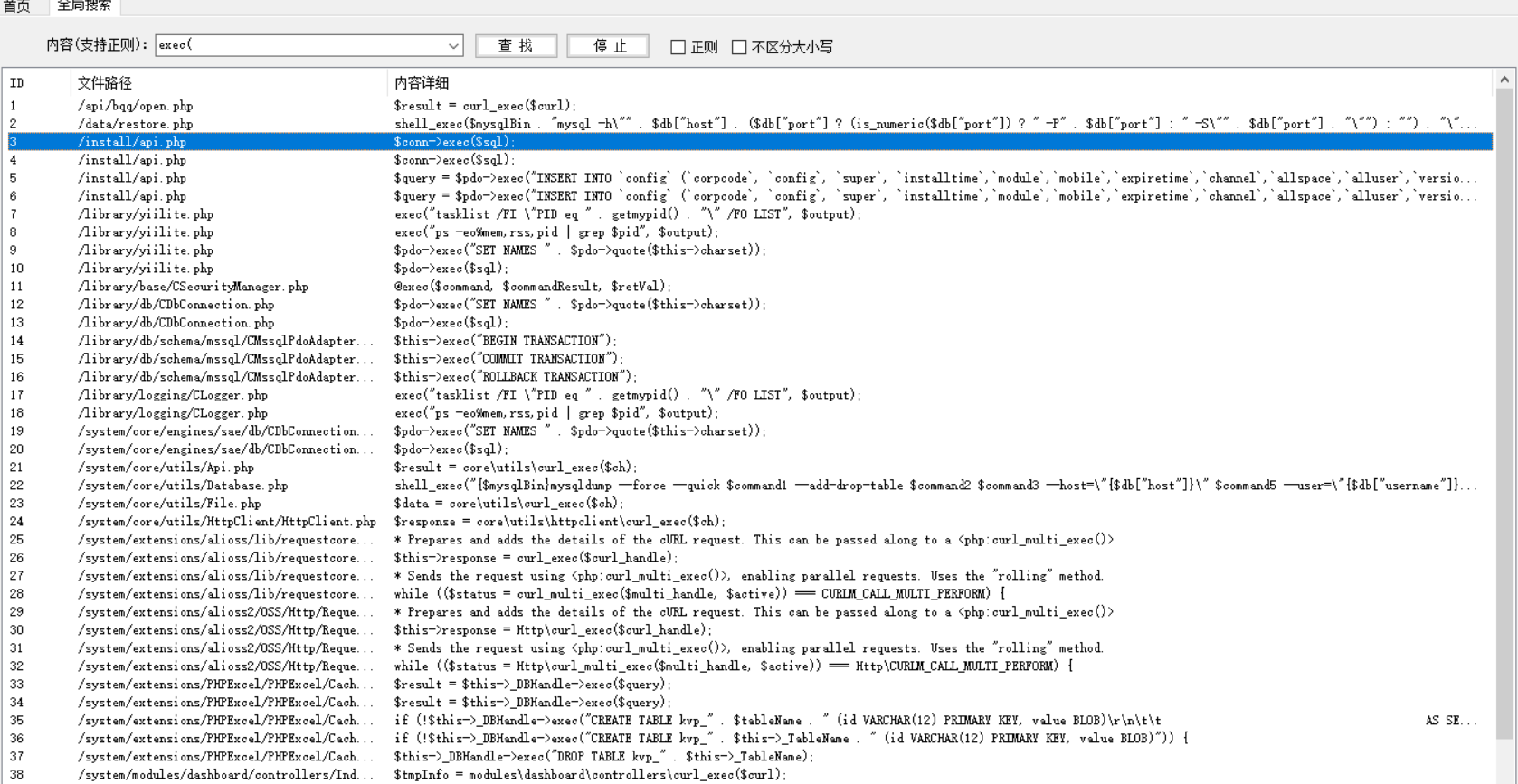Select row 16 ROLLBACK TRANSACTION result
1518x784 pixels.
[750, 377]
